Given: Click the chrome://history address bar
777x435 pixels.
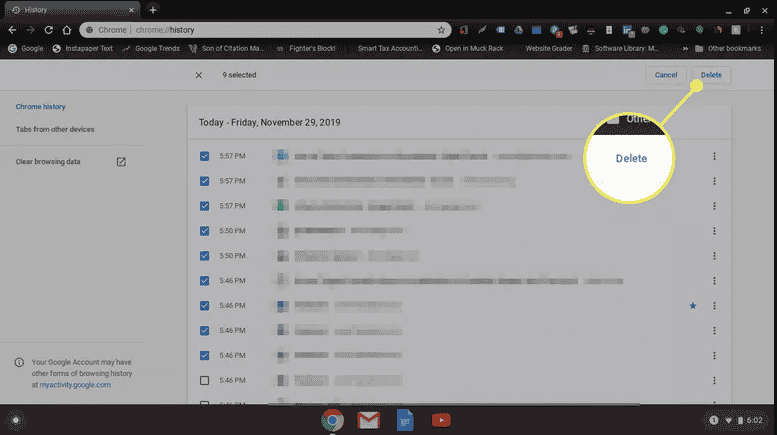Looking at the screenshot, I should pyautogui.click(x=265, y=30).
